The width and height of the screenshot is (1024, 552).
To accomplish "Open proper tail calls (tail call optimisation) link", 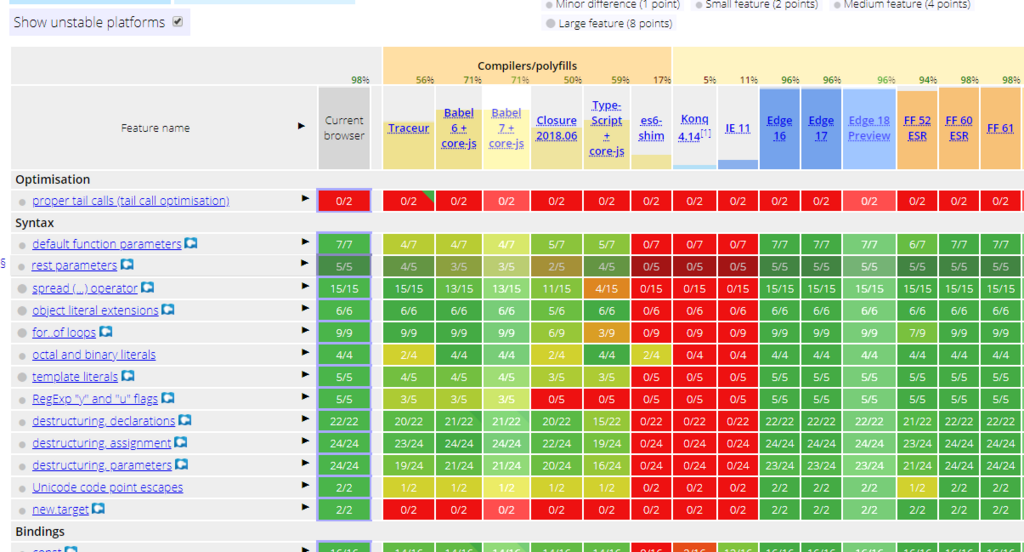I will coord(131,201).
